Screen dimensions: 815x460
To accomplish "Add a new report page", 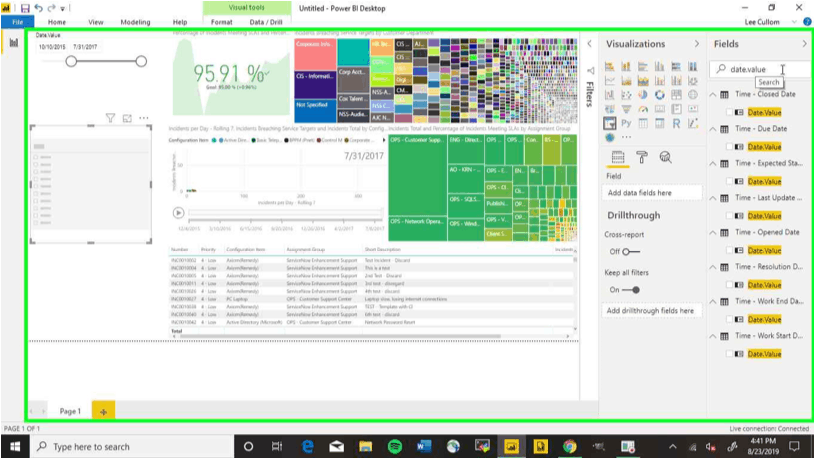I will [x=103, y=411].
